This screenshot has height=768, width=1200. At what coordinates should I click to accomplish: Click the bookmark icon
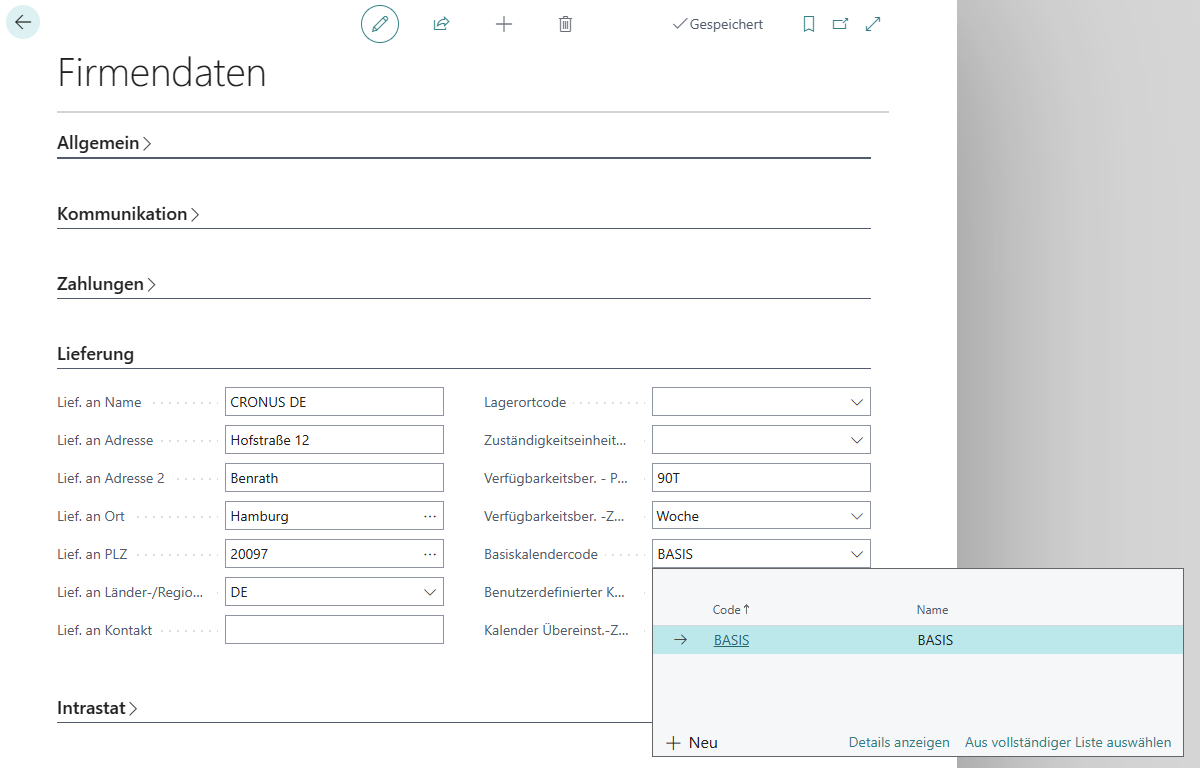(x=809, y=24)
